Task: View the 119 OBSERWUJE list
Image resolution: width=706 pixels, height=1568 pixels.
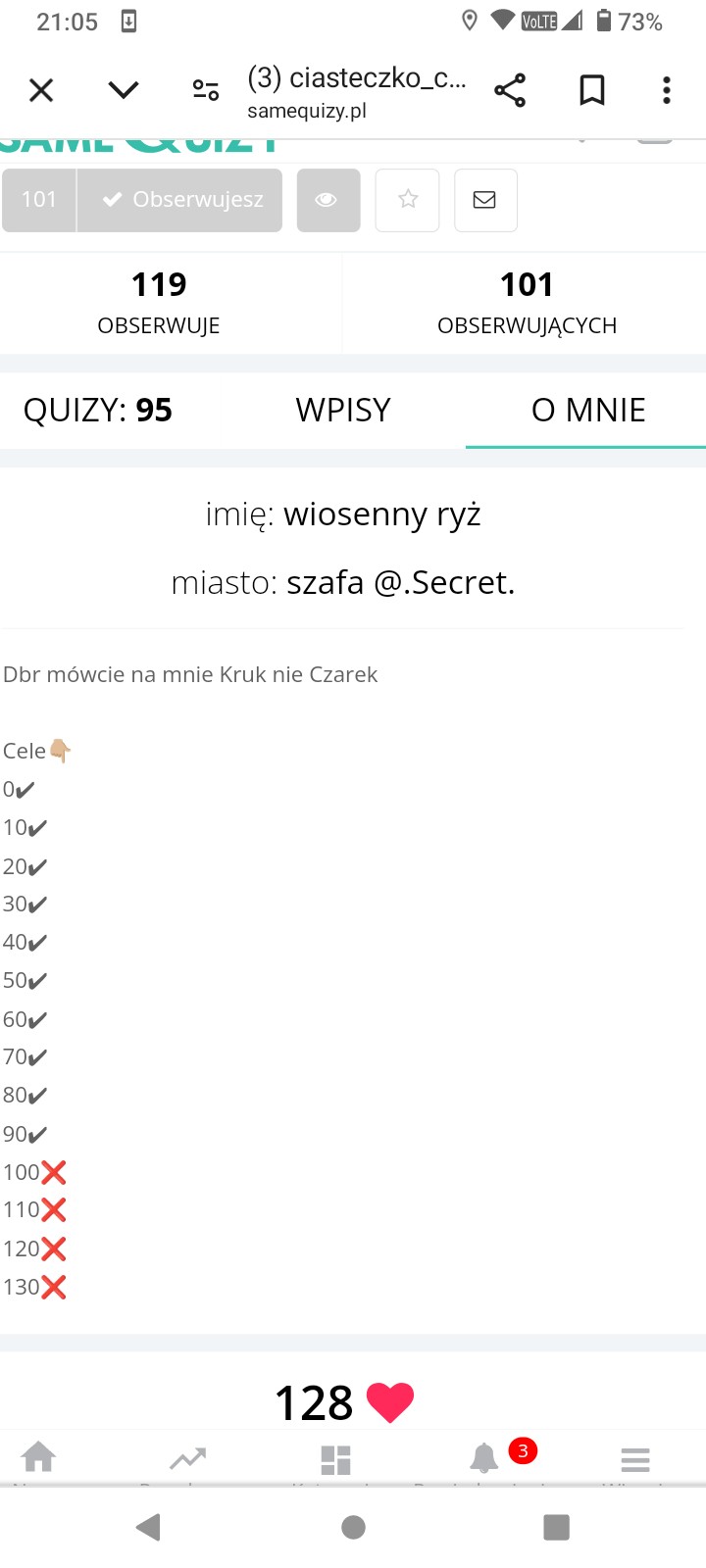Action: 159,302
